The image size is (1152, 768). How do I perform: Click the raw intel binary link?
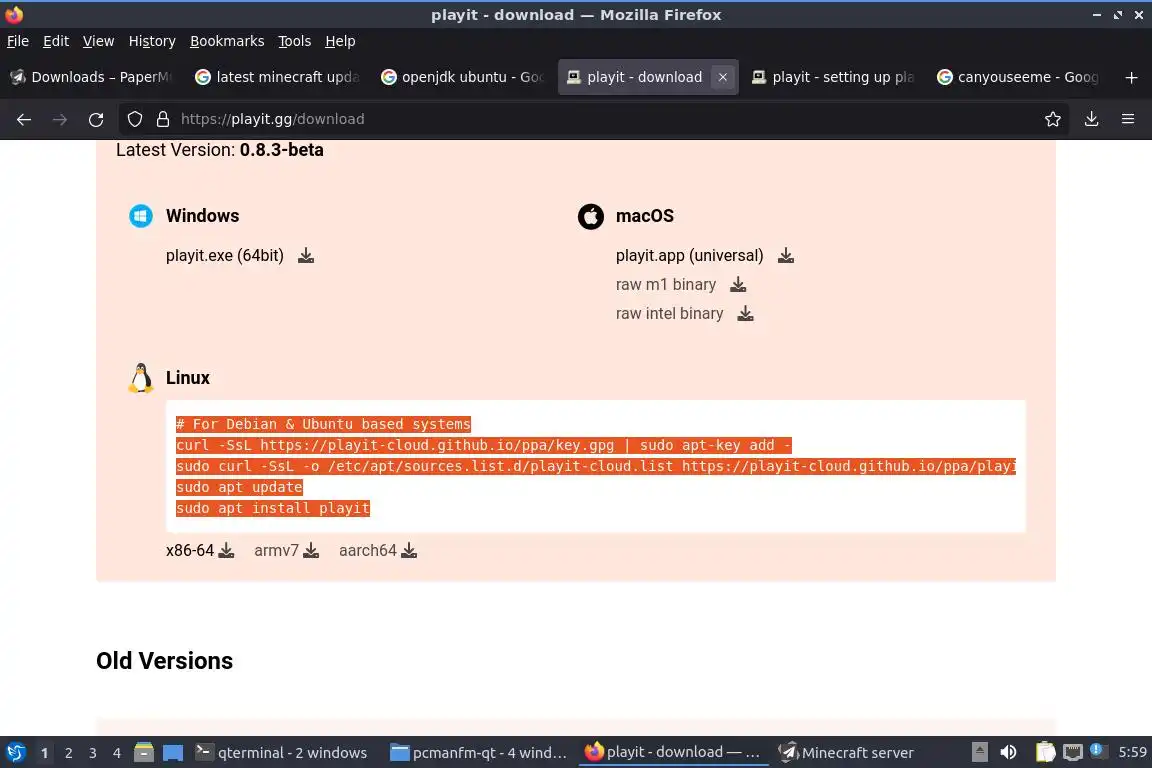pos(669,314)
